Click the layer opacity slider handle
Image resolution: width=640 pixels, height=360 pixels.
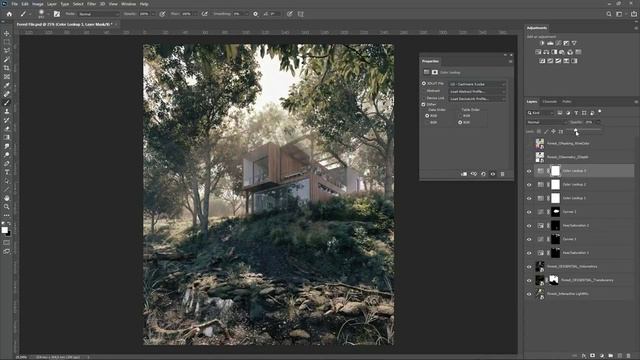tap(576, 131)
